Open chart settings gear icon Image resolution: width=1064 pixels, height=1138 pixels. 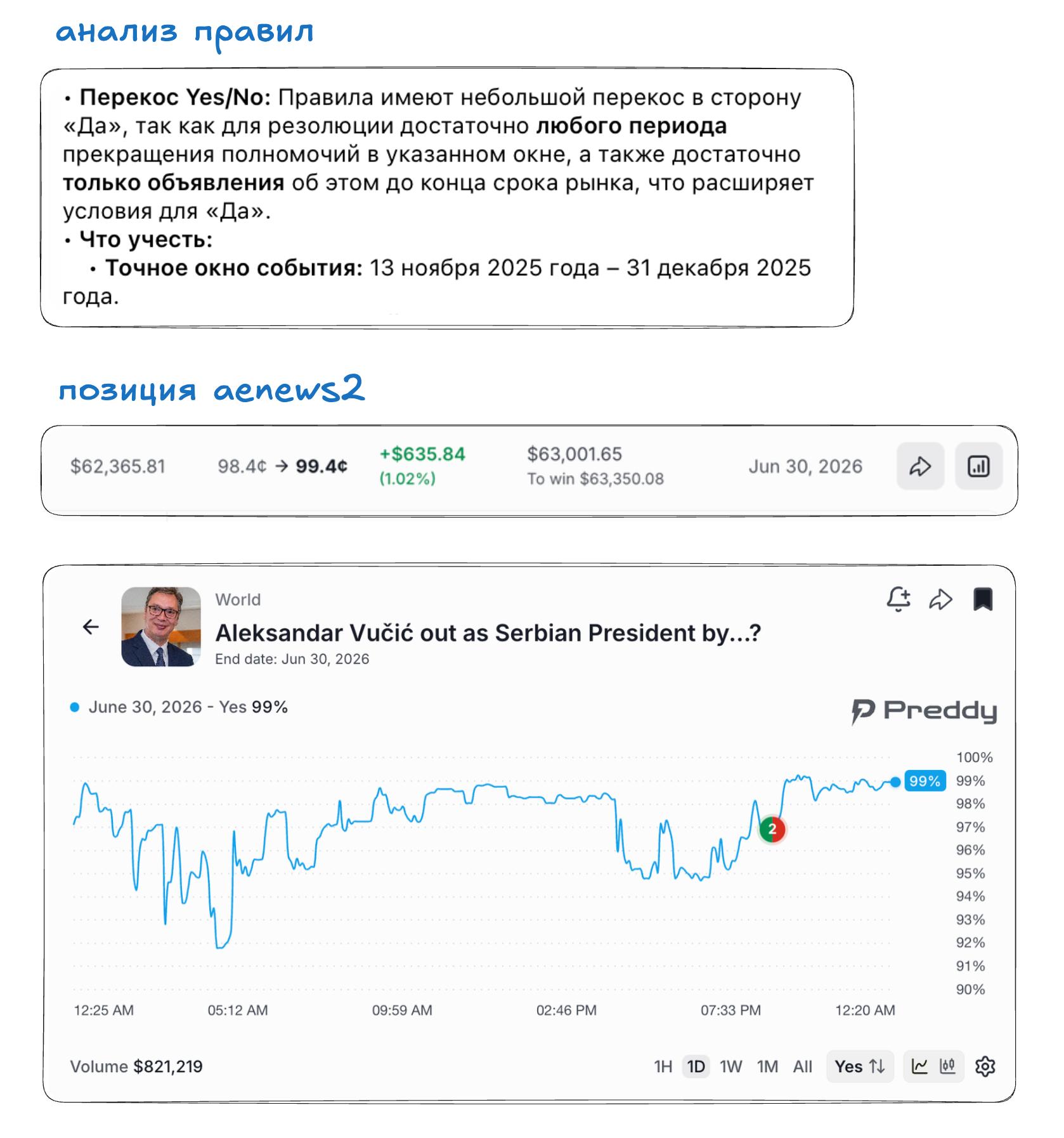click(985, 1066)
